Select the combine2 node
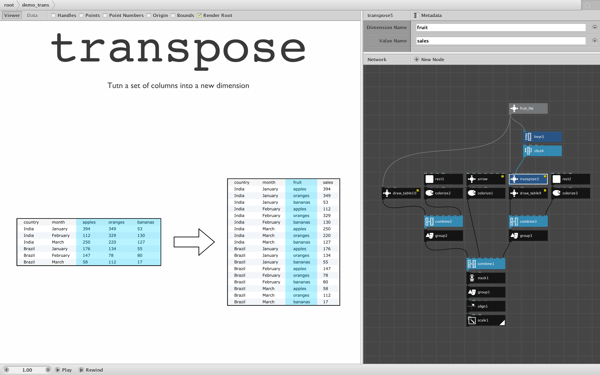 click(x=443, y=221)
